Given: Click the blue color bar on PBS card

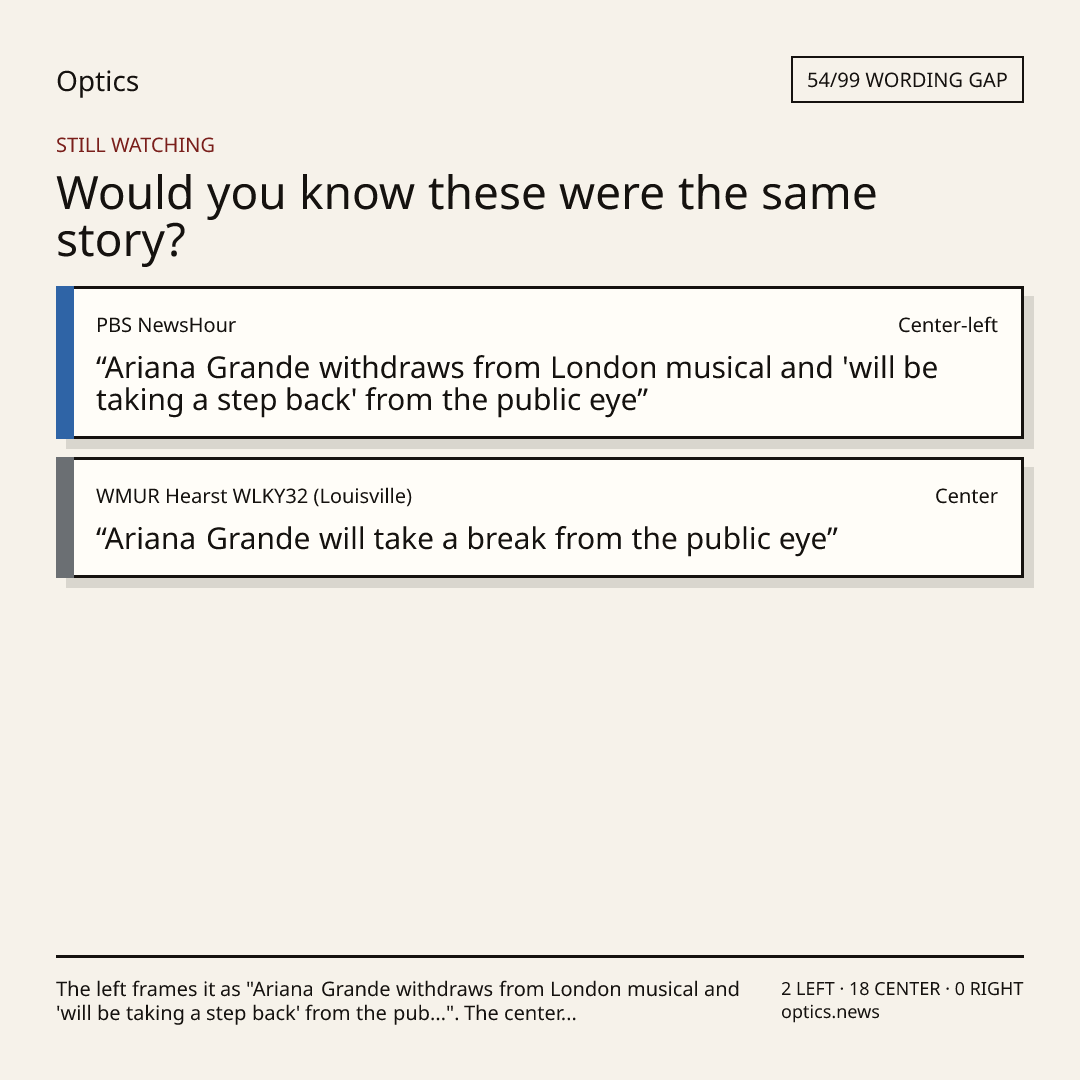Looking at the screenshot, I should 65,362.
